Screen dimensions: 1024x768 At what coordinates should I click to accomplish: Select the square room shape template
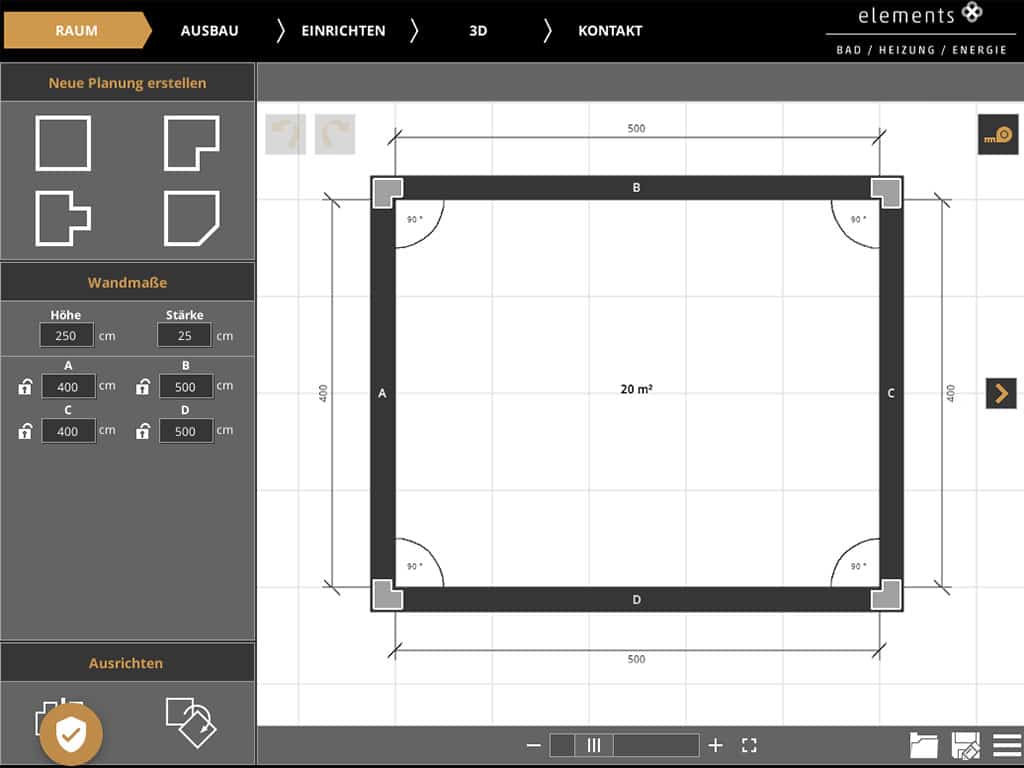(63, 143)
